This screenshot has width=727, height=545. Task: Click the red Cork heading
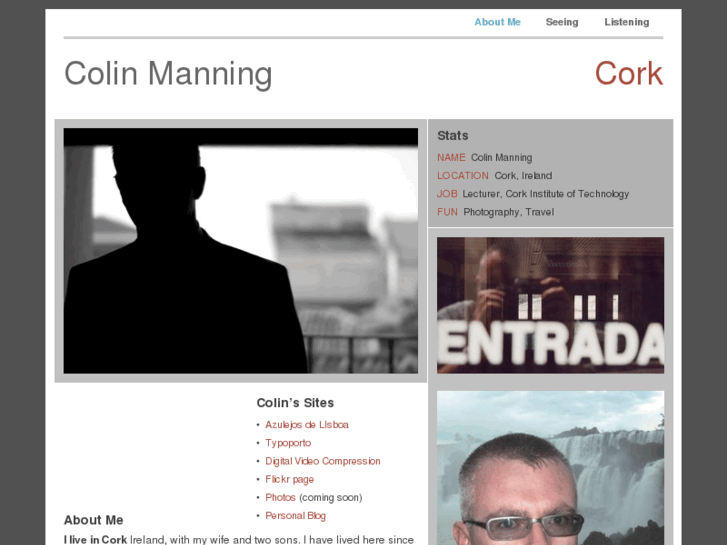tap(629, 73)
